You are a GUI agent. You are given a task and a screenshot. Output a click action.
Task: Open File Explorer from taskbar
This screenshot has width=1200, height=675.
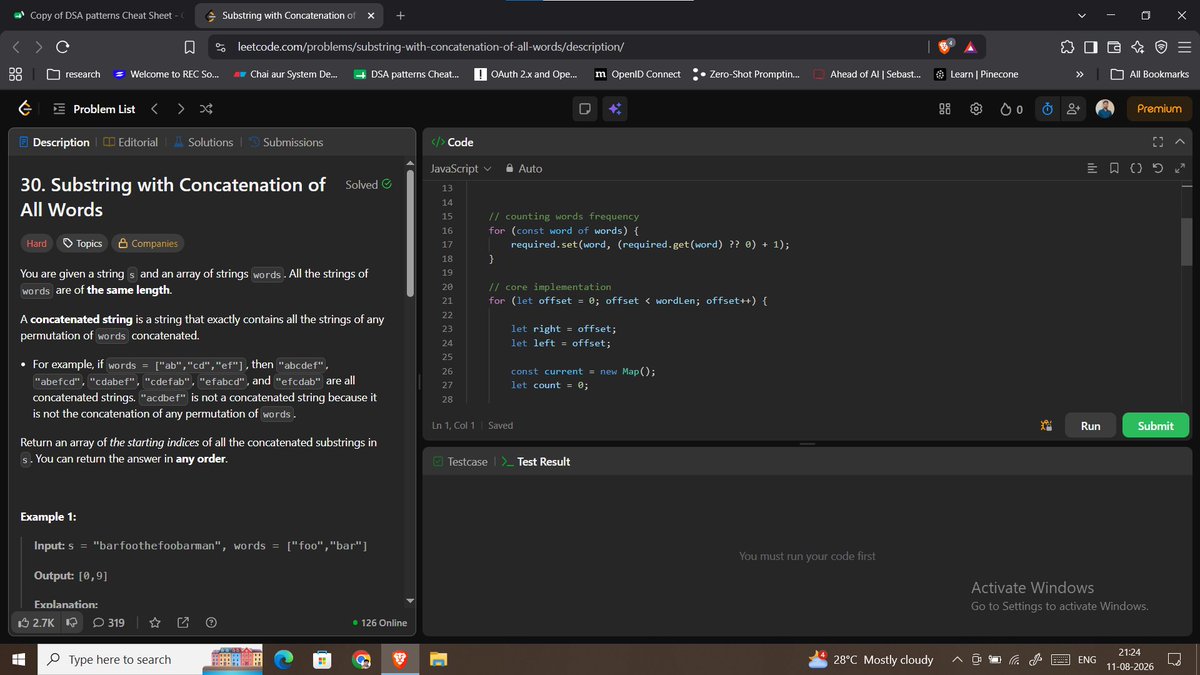[438, 659]
